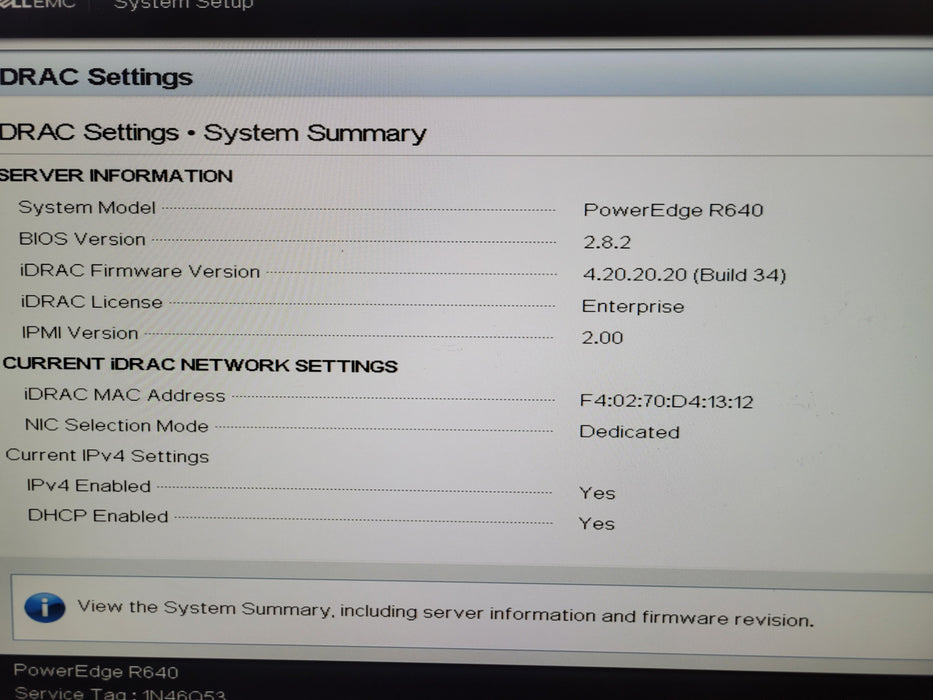The width and height of the screenshot is (933, 700).
Task: Click the BIOS Version label
Action: [82, 239]
